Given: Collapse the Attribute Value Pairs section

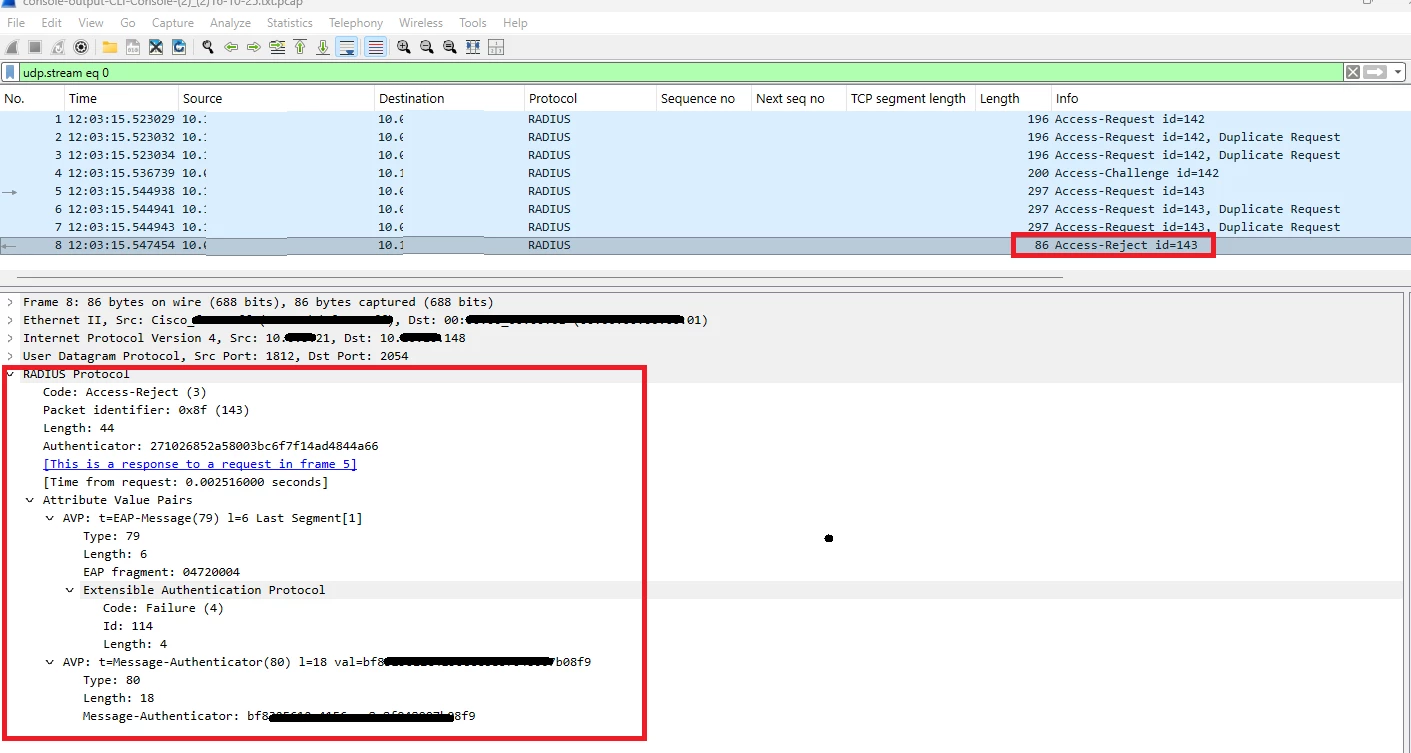Looking at the screenshot, I should pos(30,500).
